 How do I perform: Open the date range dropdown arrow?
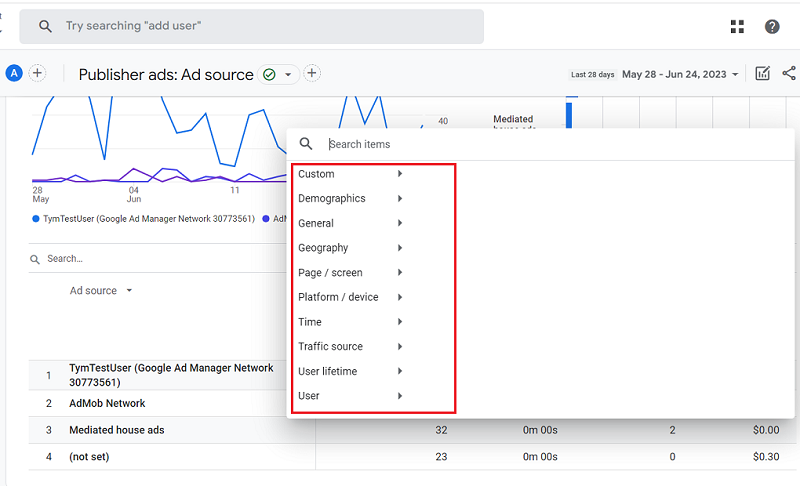pos(735,74)
